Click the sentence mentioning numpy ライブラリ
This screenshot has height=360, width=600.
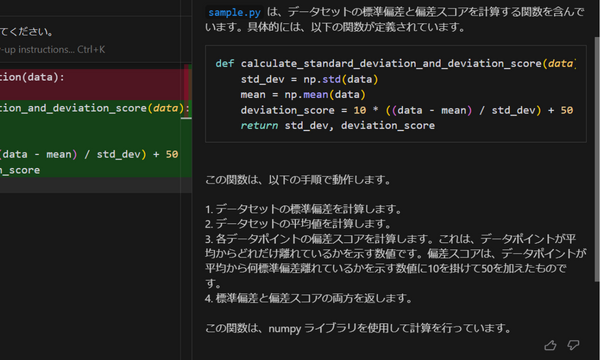tap(358, 328)
